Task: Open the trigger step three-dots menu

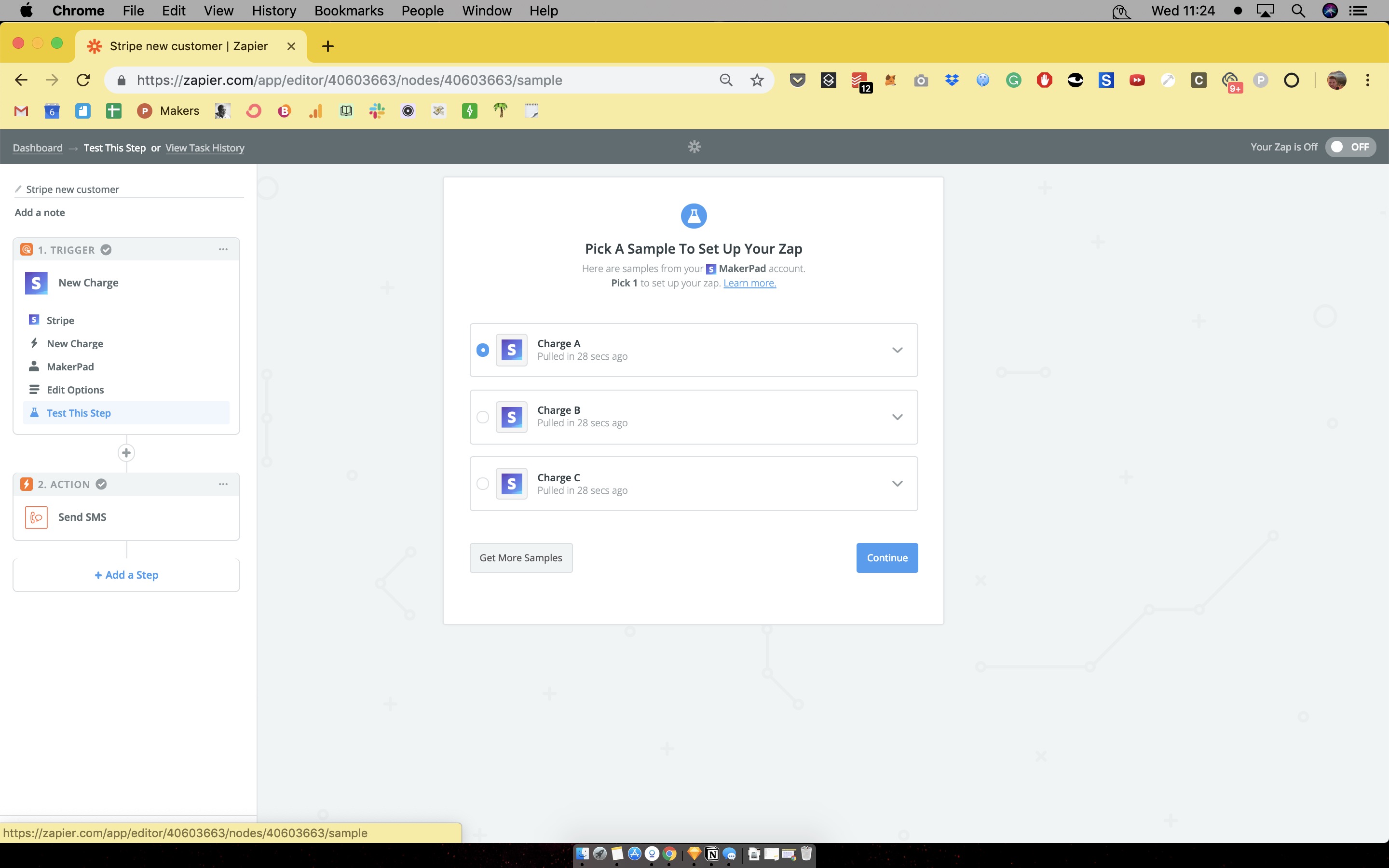Action: [223, 249]
